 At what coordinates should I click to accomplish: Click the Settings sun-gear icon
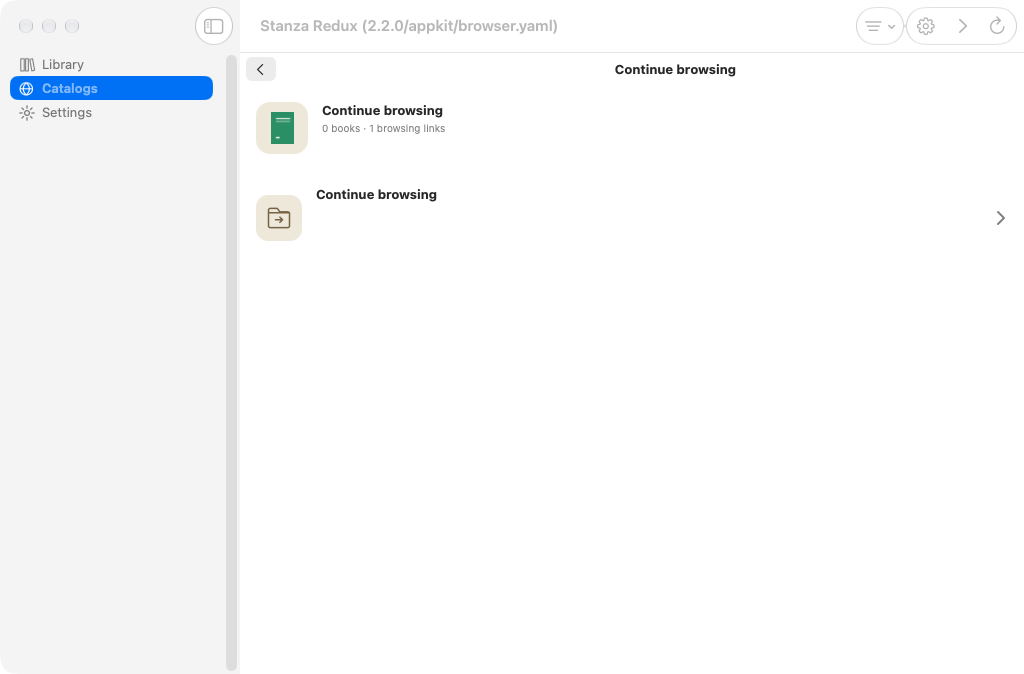27,113
